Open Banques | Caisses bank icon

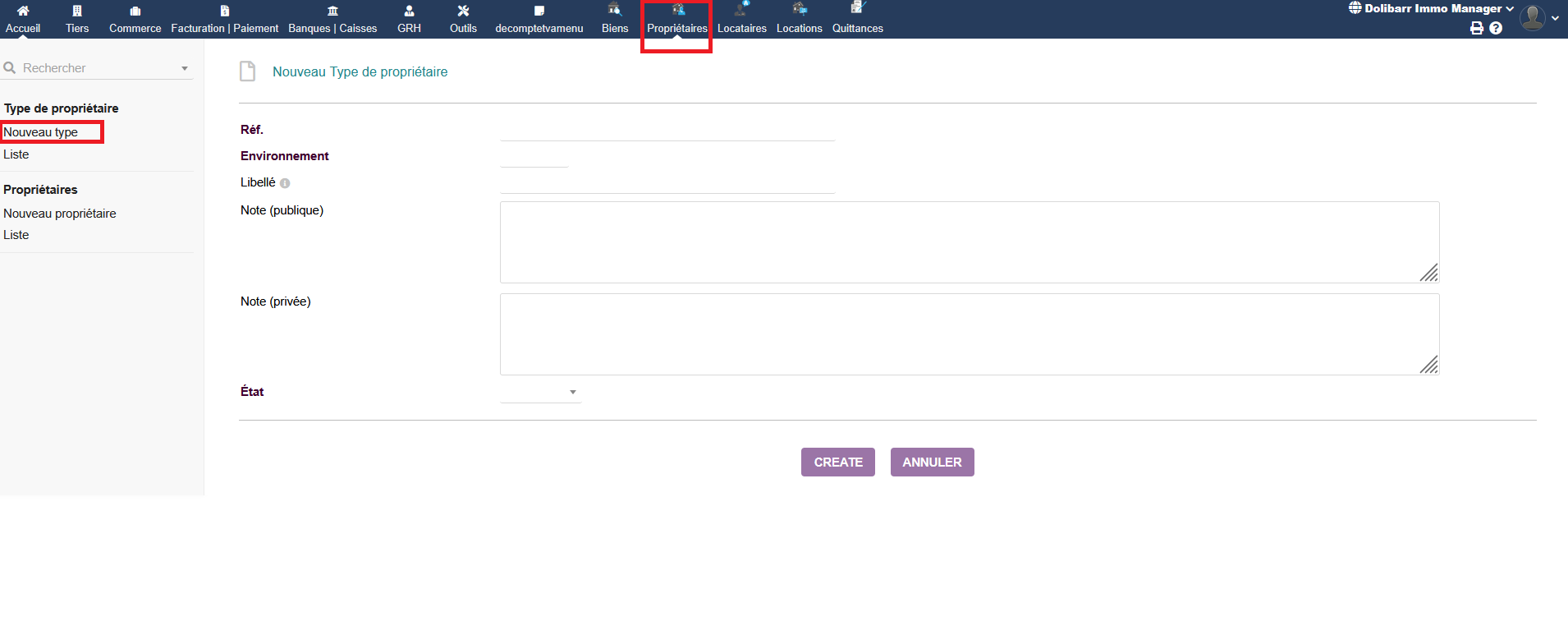point(332,11)
